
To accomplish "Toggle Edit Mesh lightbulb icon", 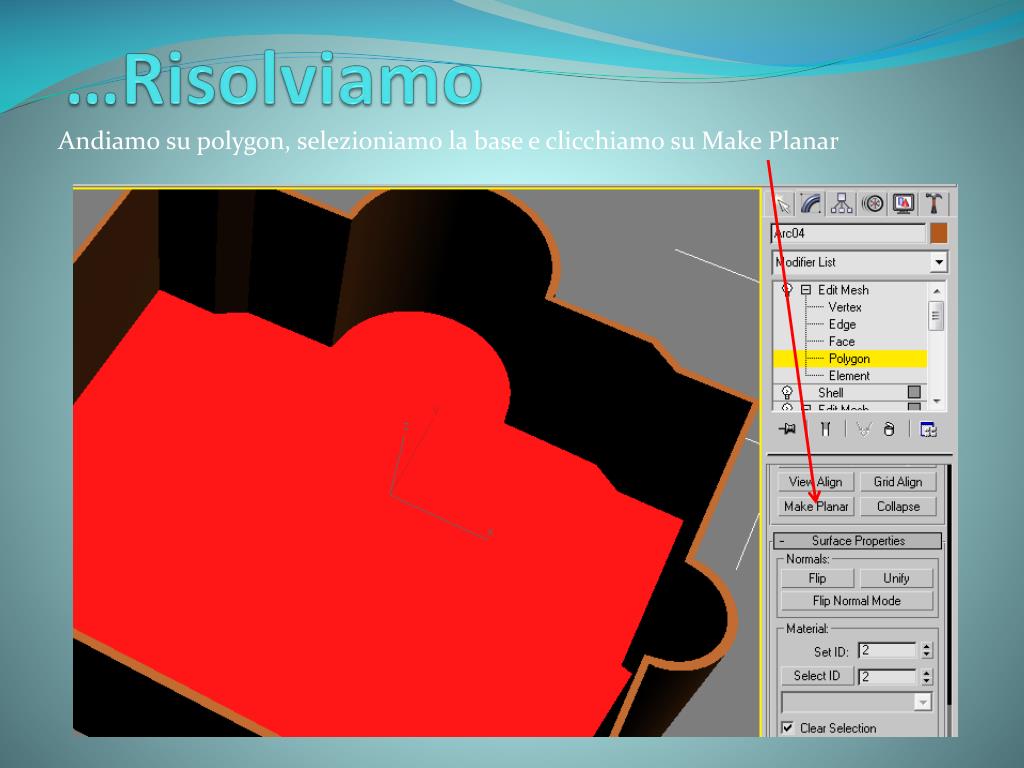I will coord(787,289).
